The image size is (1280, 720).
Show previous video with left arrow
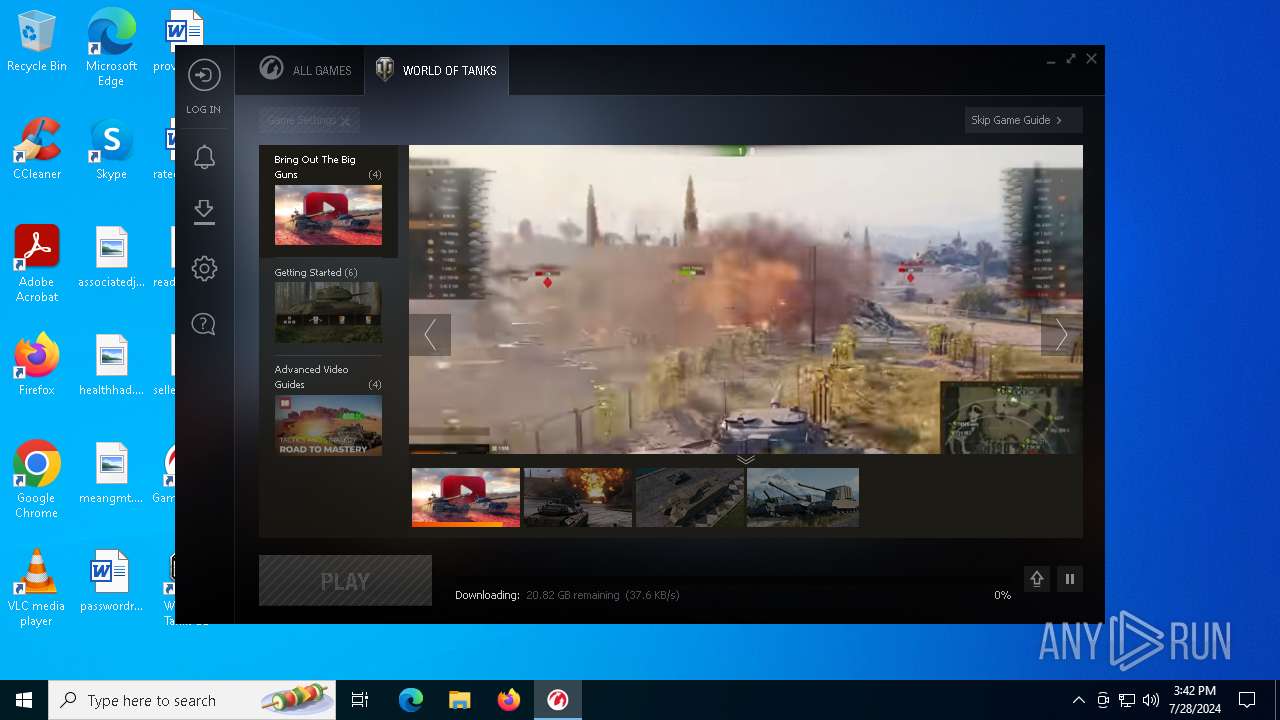tap(430, 335)
